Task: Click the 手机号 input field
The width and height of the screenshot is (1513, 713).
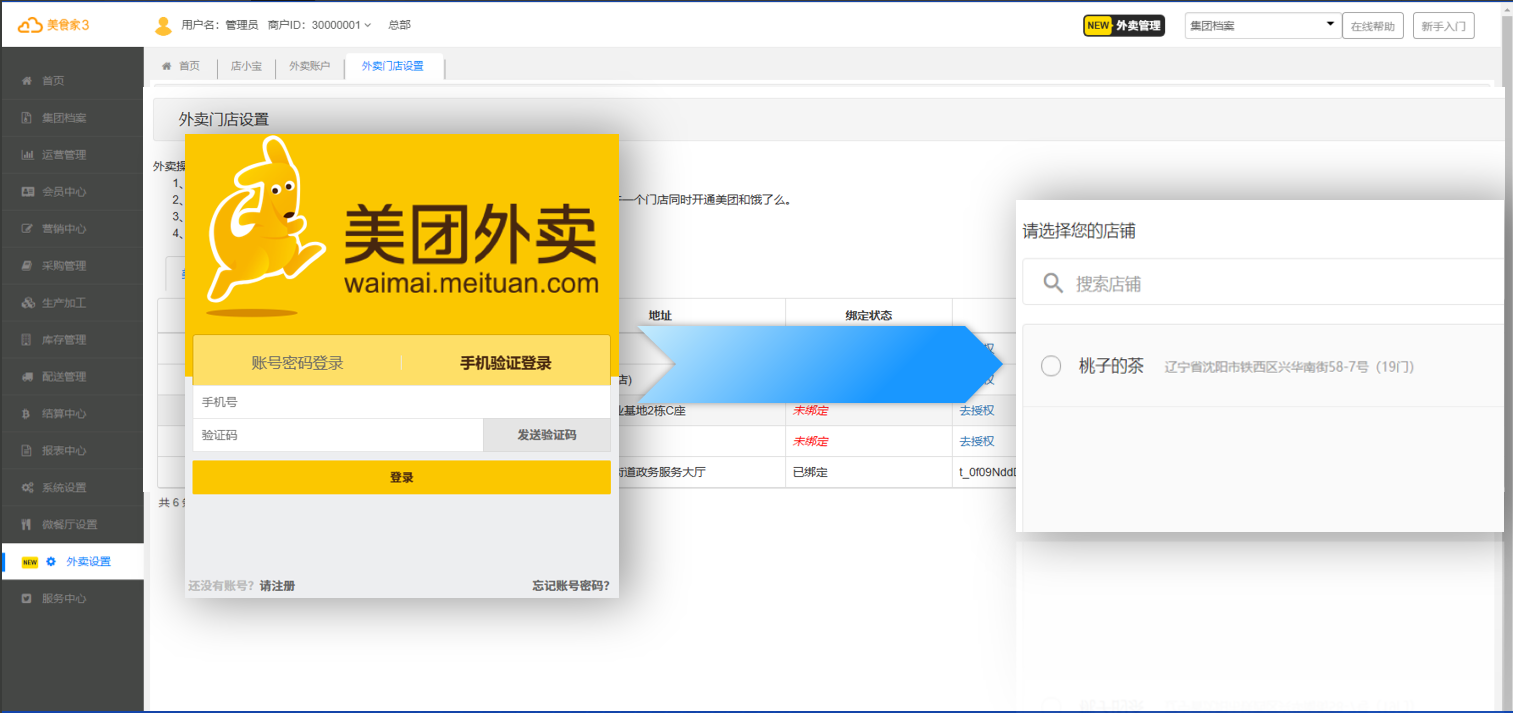Action: point(401,402)
